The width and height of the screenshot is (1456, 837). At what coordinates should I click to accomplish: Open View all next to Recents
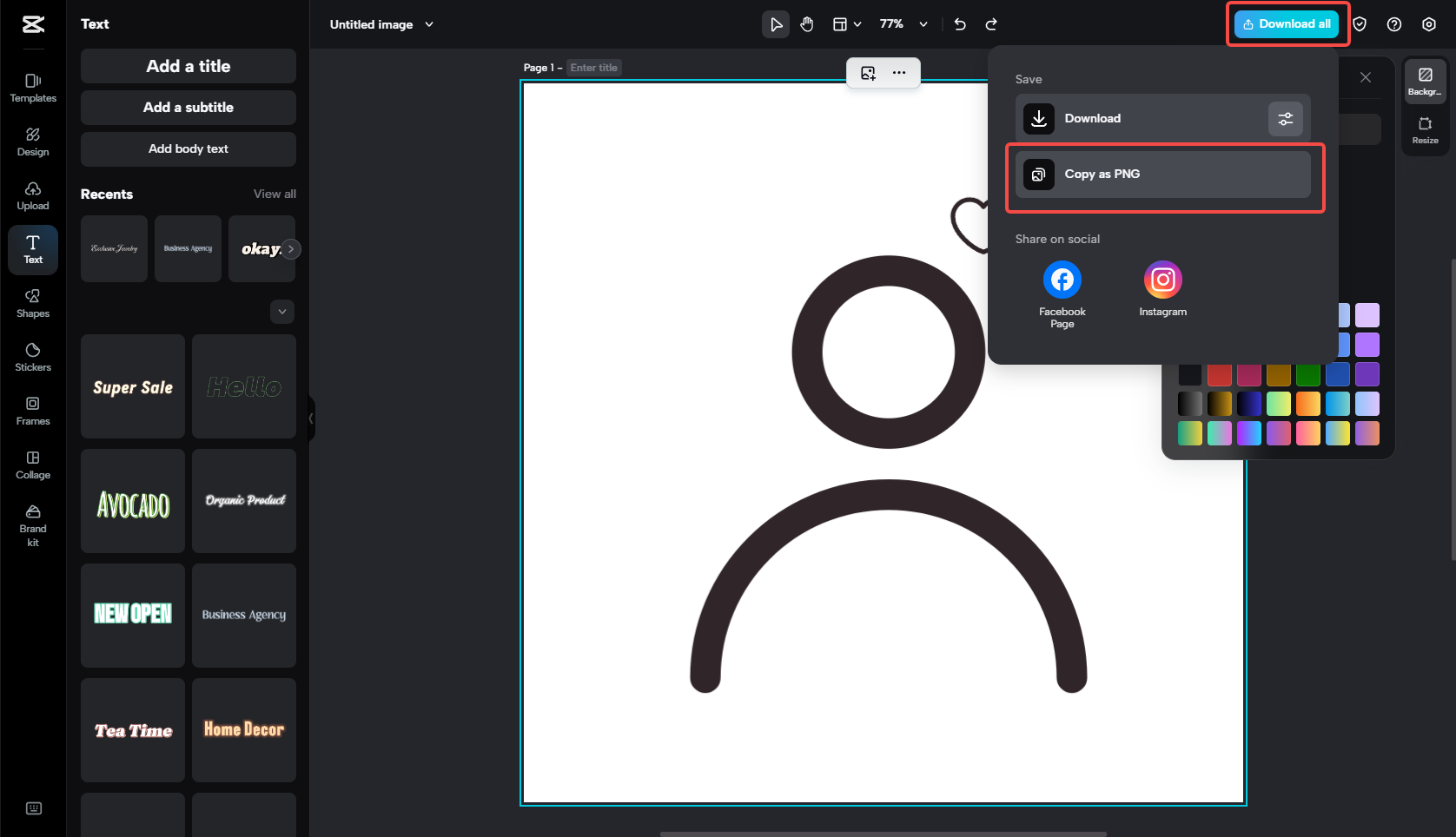pyautogui.click(x=274, y=194)
